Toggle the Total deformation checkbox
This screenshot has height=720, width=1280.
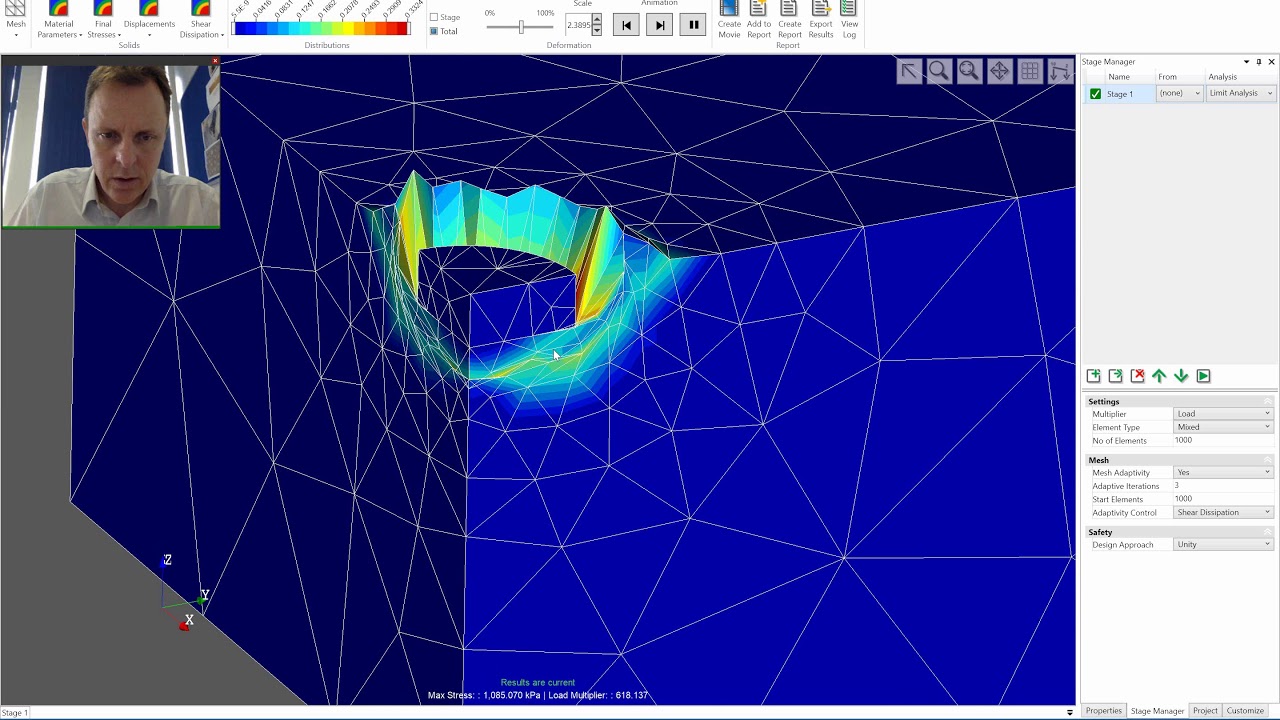point(434,31)
